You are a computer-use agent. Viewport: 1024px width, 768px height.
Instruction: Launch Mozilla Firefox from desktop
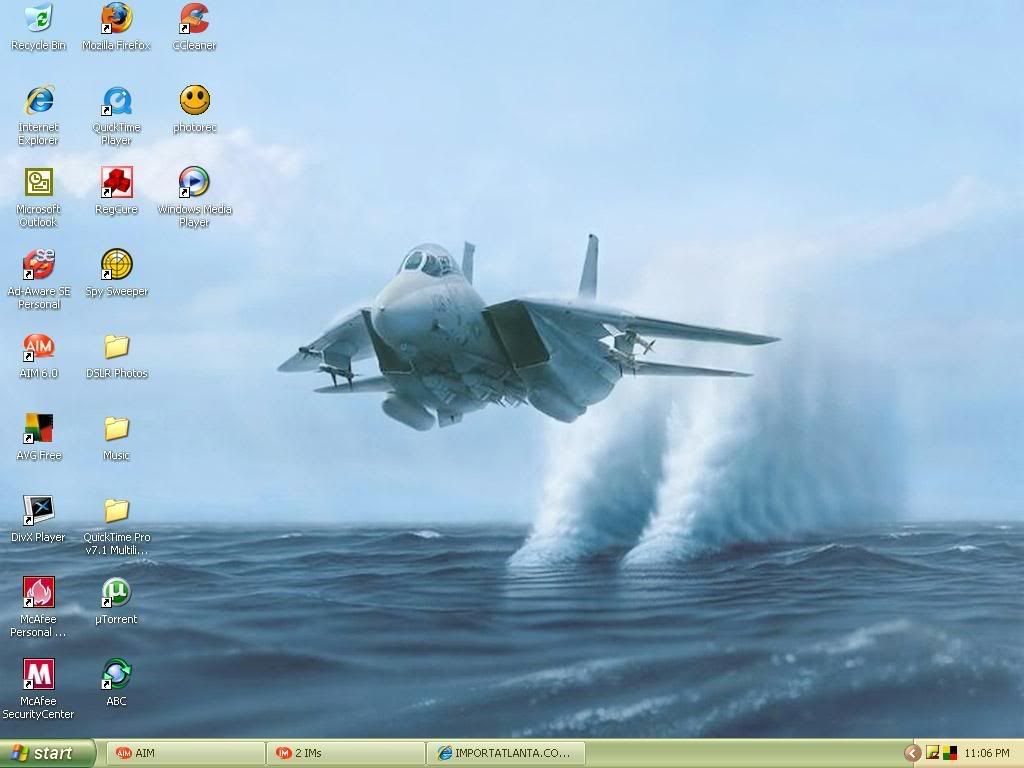(116, 19)
